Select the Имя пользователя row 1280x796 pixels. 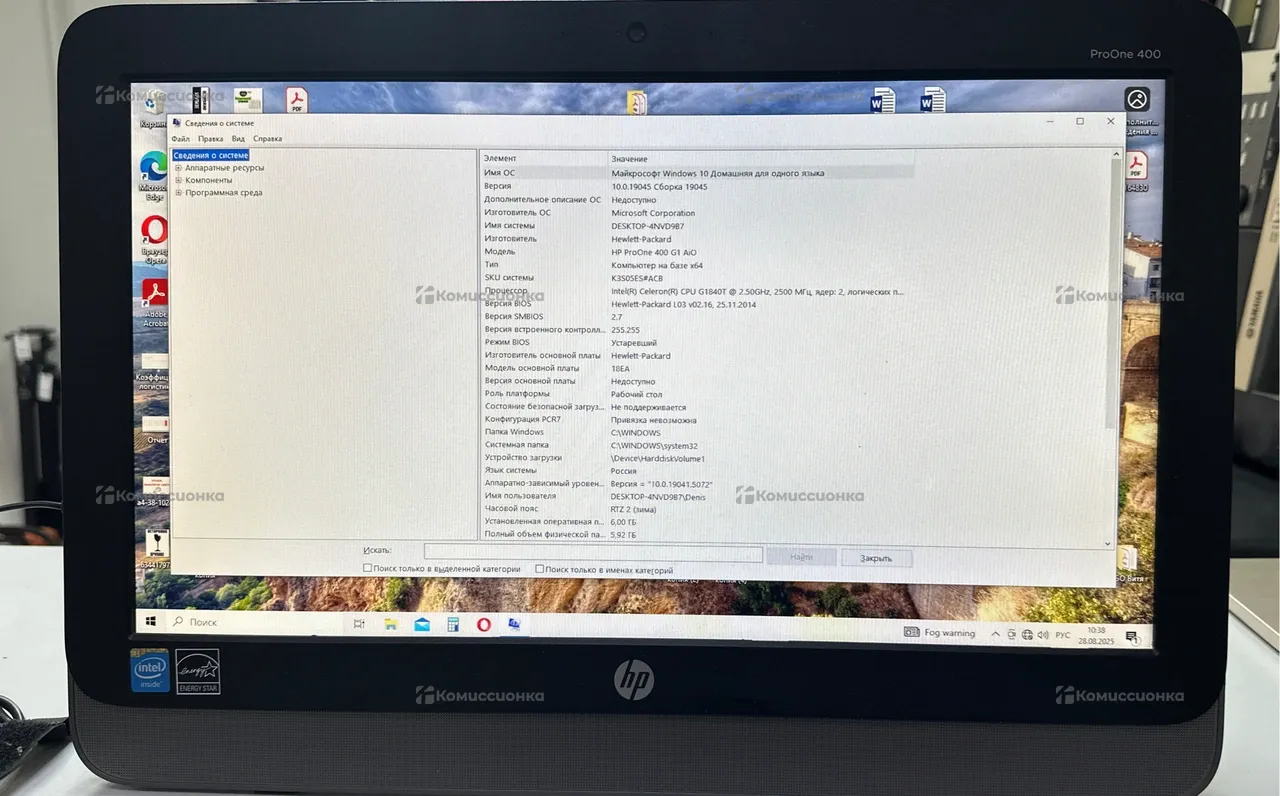(x=697, y=496)
